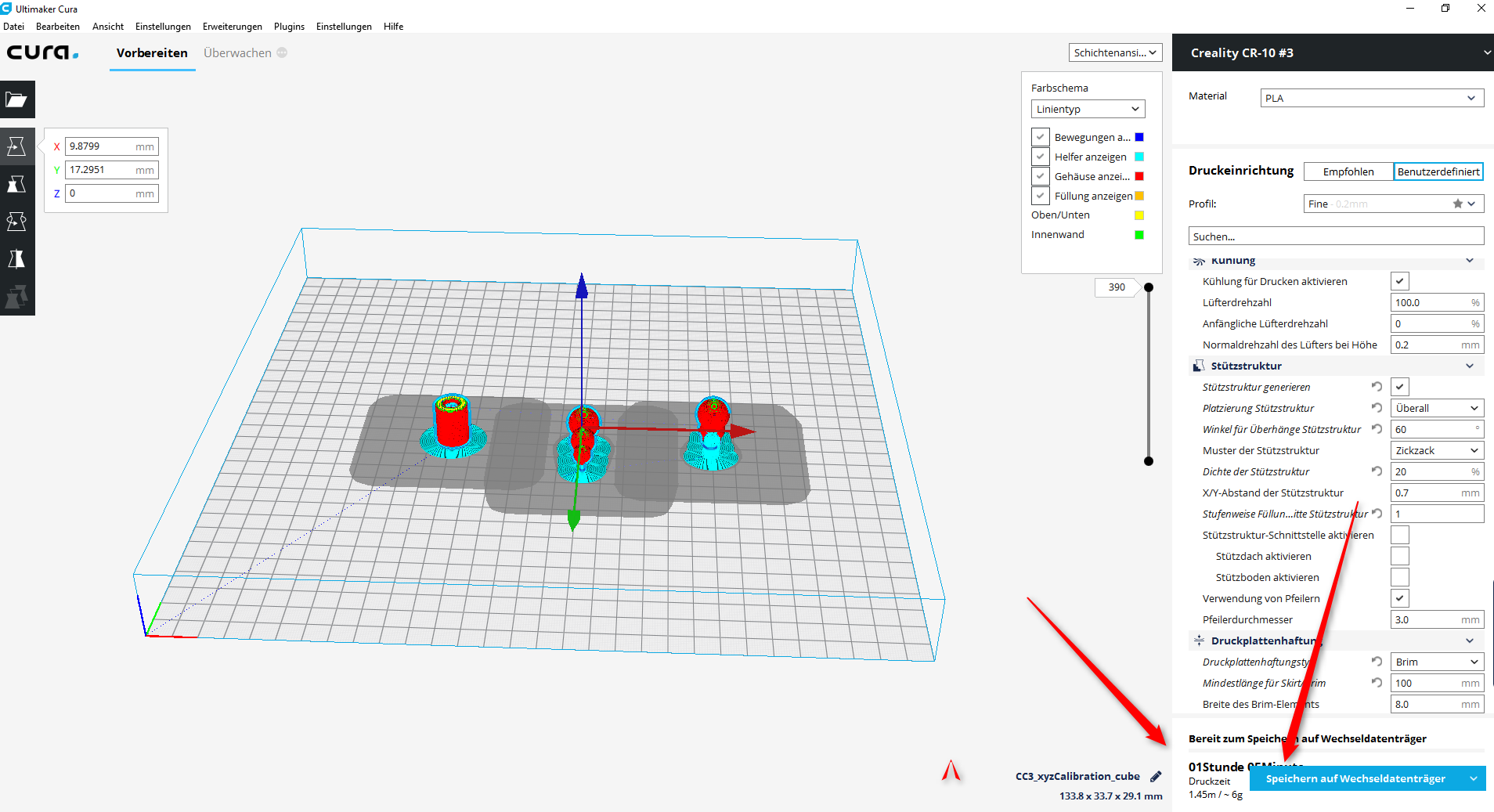This screenshot has height=812, width=1494.
Task: Reset Stufenweise Füllung Stützstruktur value
Action: click(x=1377, y=514)
